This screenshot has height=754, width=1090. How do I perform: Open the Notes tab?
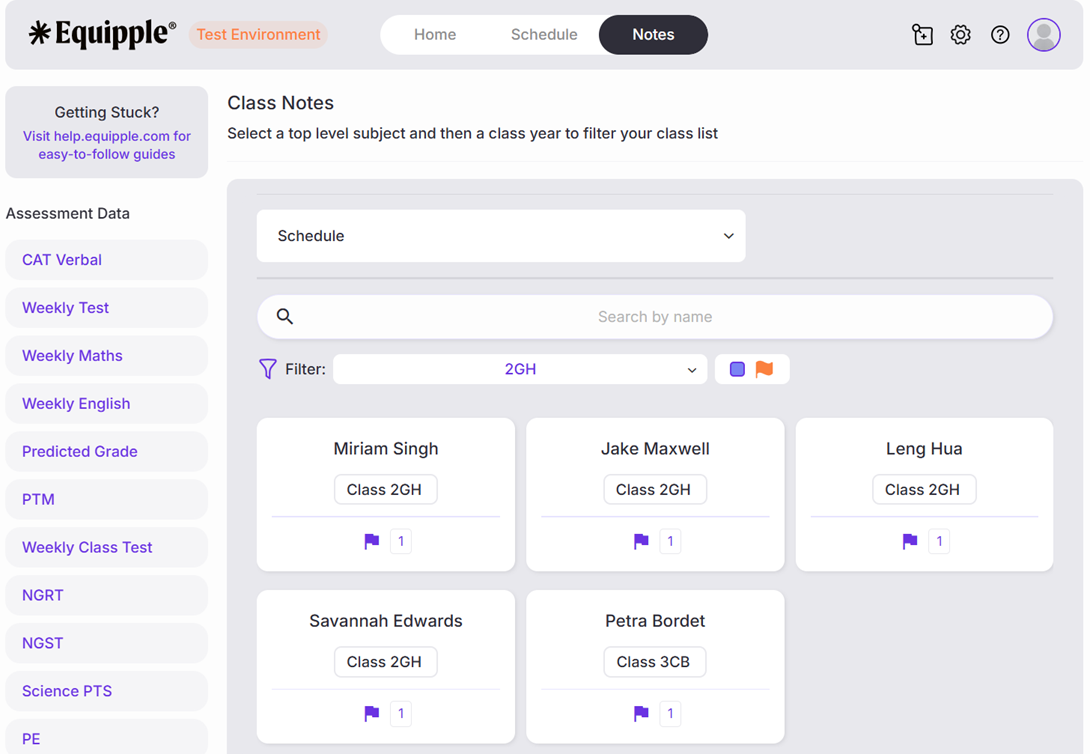(653, 35)
